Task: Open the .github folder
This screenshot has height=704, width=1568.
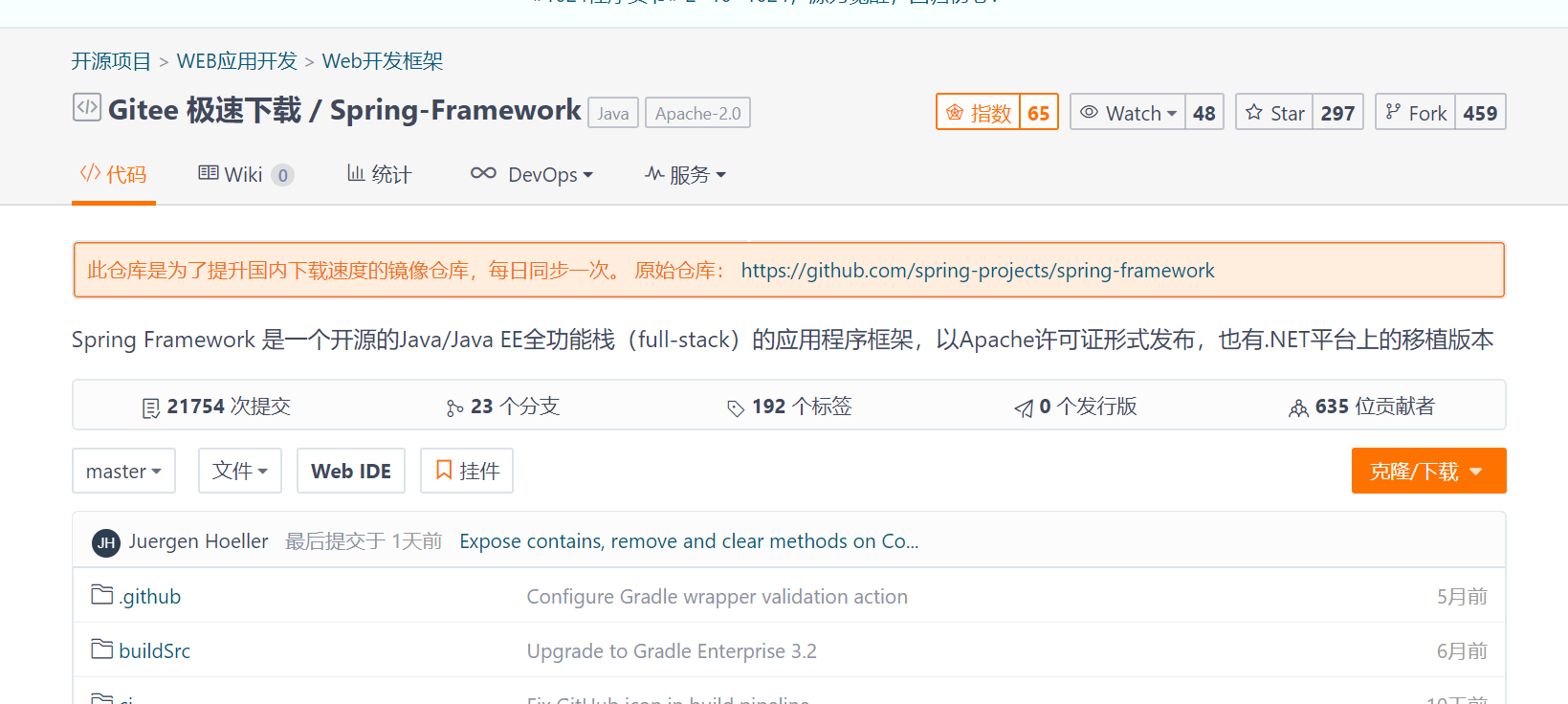Action: (150, 597)
